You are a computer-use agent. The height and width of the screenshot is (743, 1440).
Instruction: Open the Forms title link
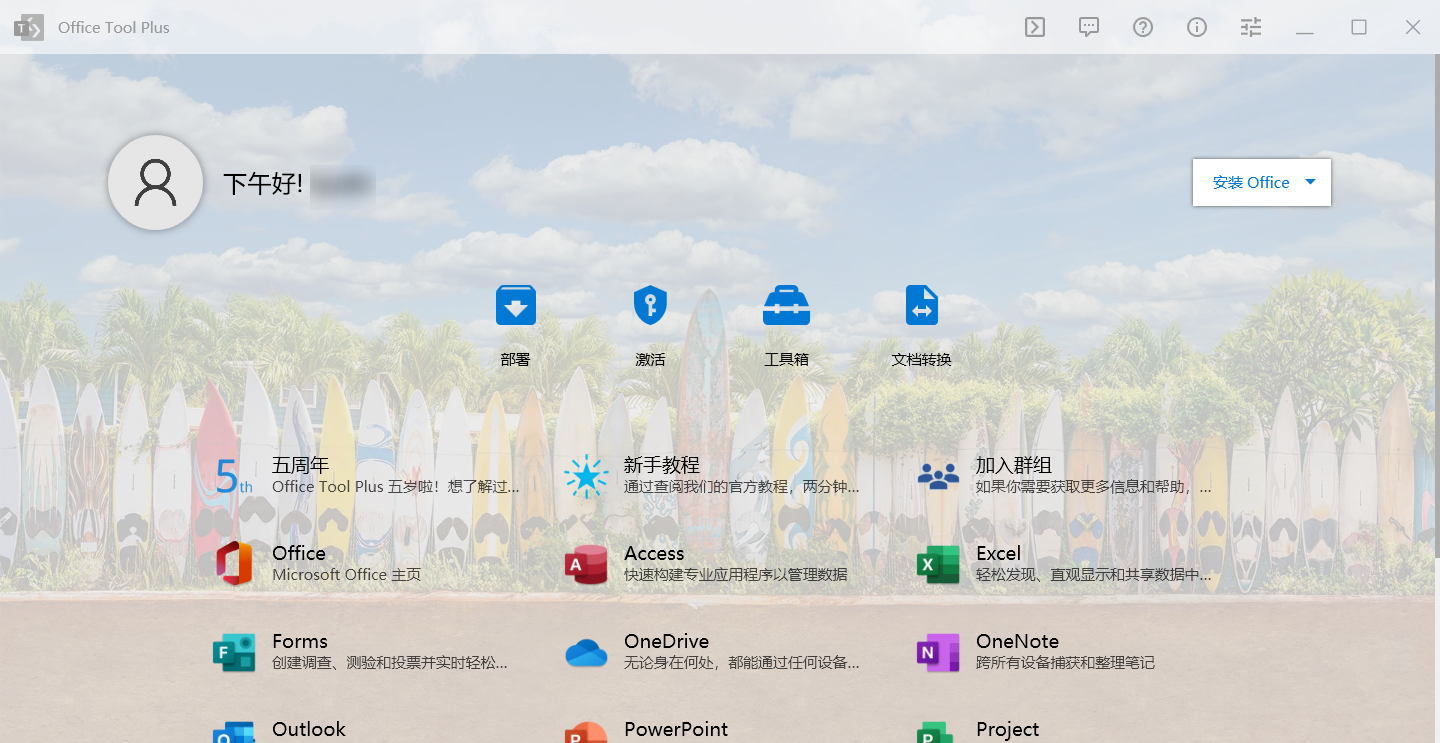click(300, 641)
